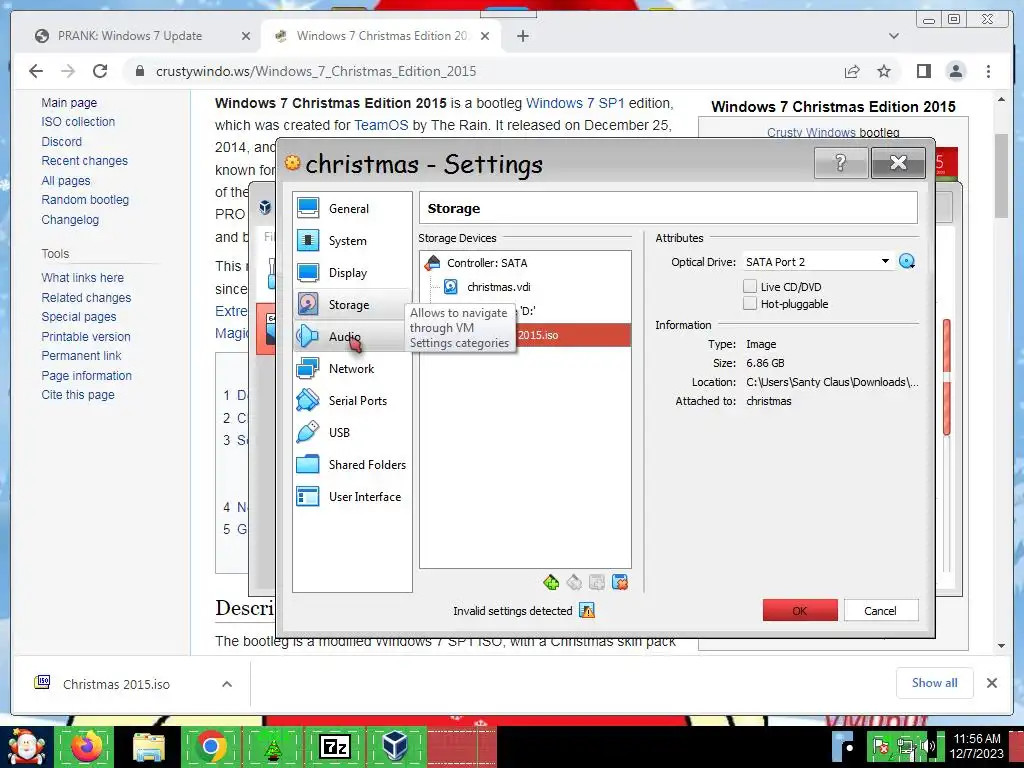This screenshot has width=1024, height=768.
Task: Open Network settings category
Action: click(352, 368)
